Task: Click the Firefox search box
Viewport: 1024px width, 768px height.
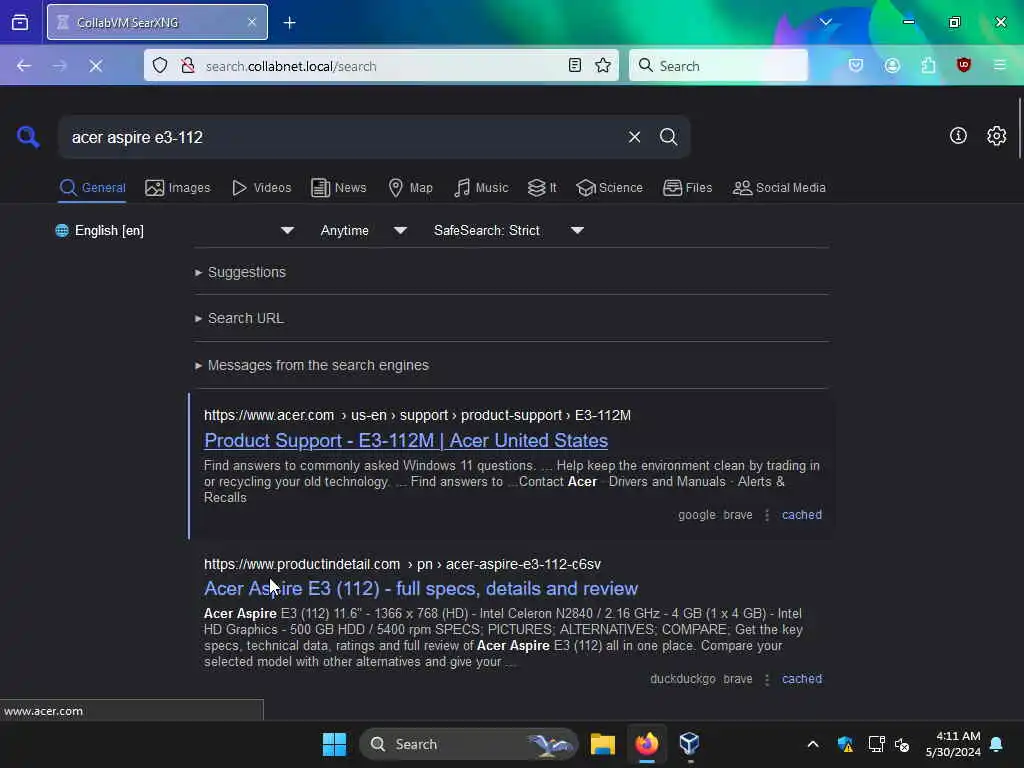Action: click(x=718, y=65)
